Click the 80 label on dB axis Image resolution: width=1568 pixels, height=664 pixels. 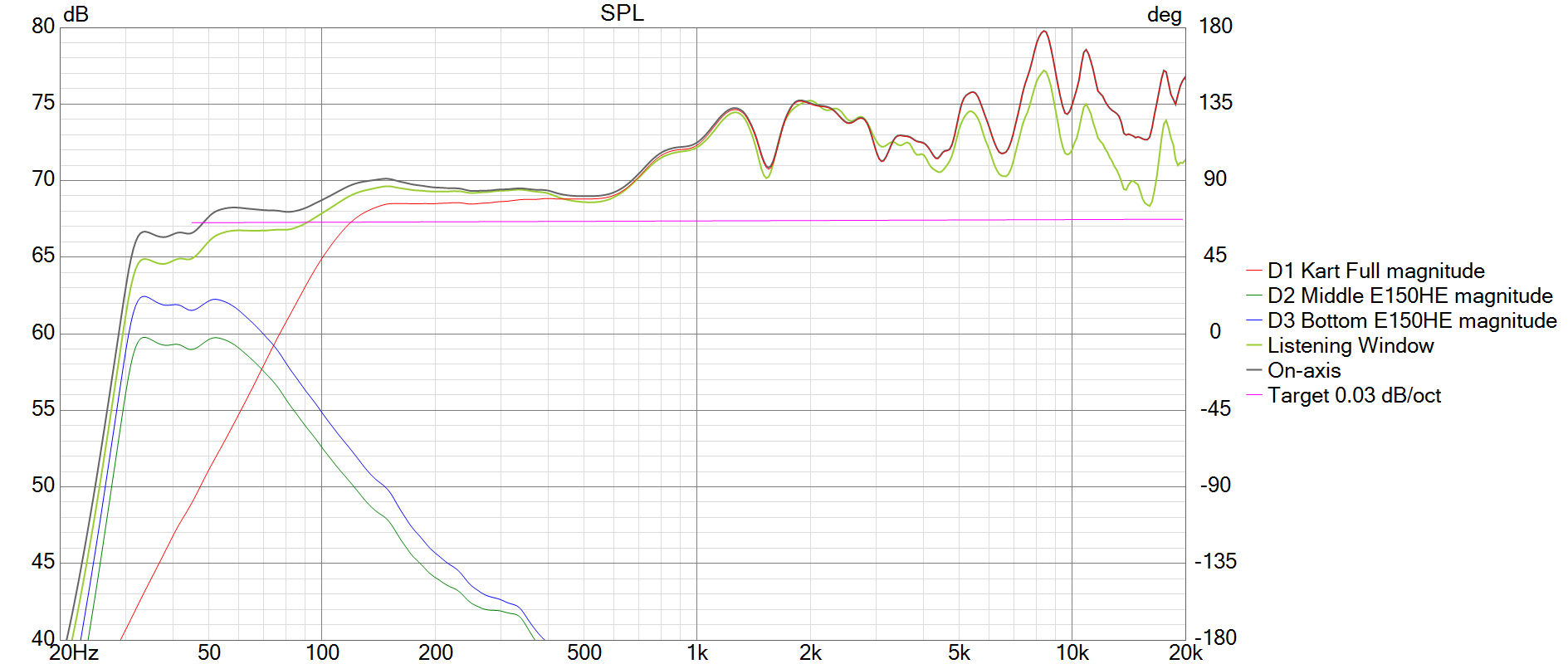[x=43, y=27]
